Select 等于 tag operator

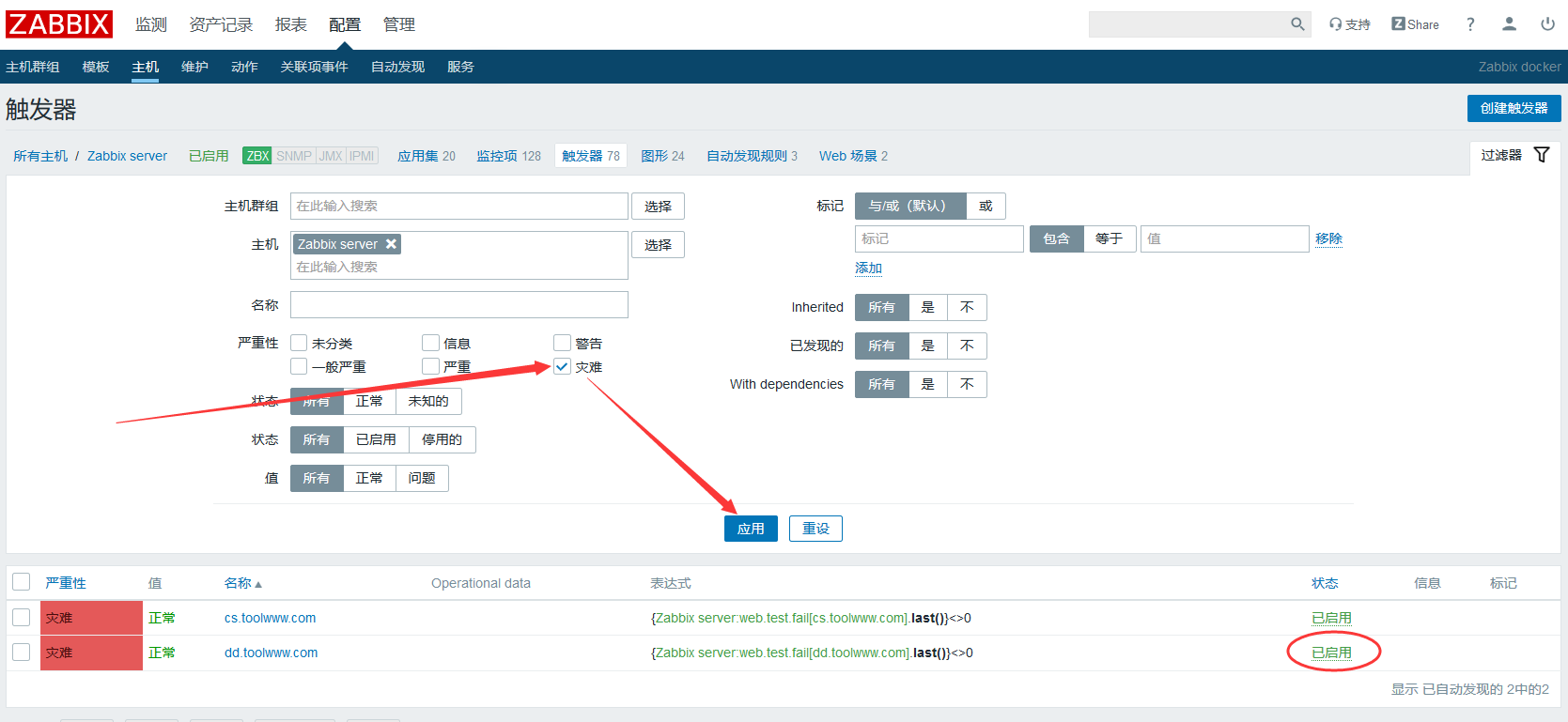(x=1110, y=238)
